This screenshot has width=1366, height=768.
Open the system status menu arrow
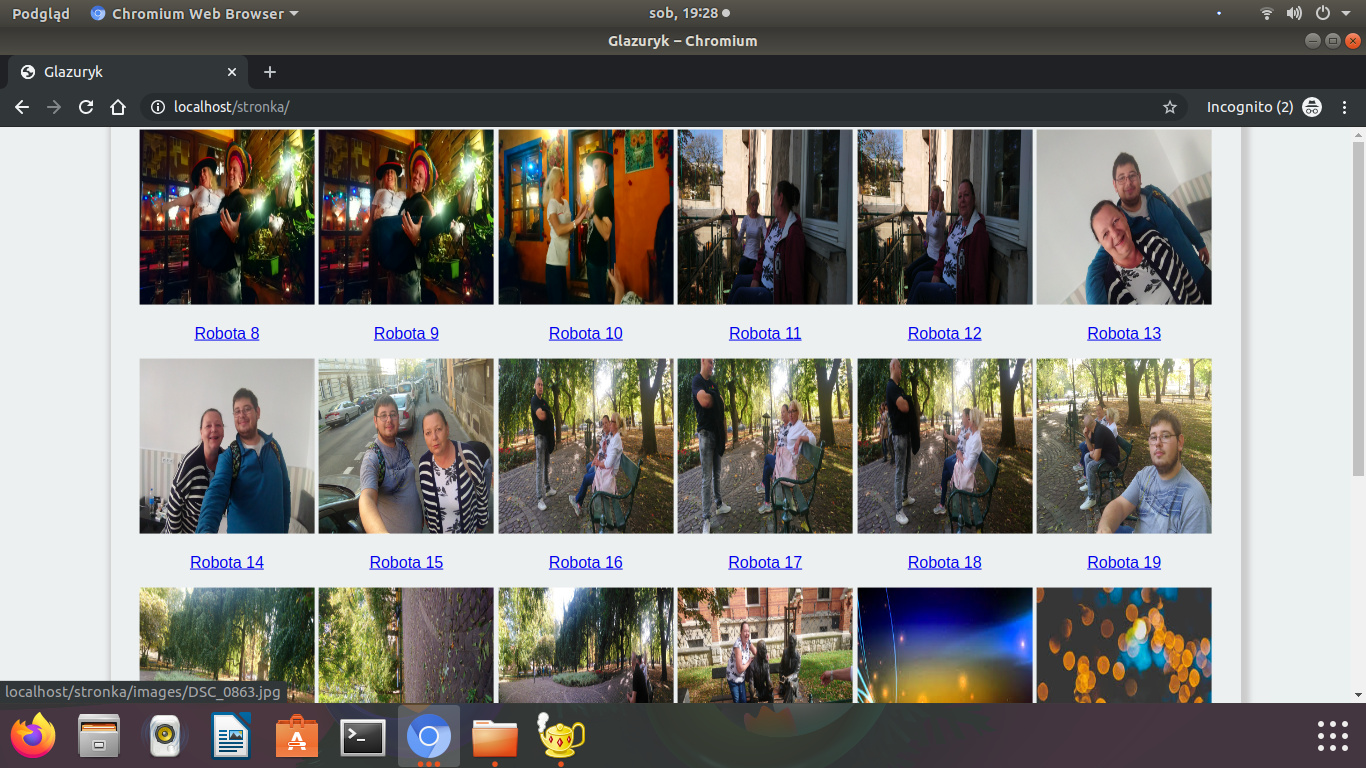coord(1347,14)
